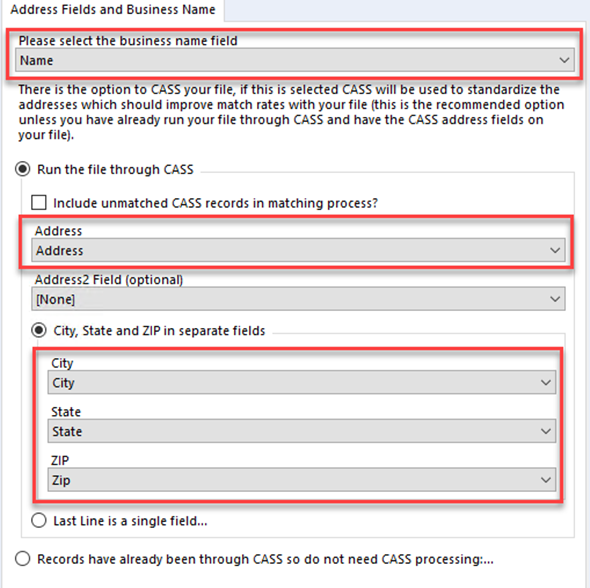Click the chevron arrow on the State selector

(x=546, y=431)
